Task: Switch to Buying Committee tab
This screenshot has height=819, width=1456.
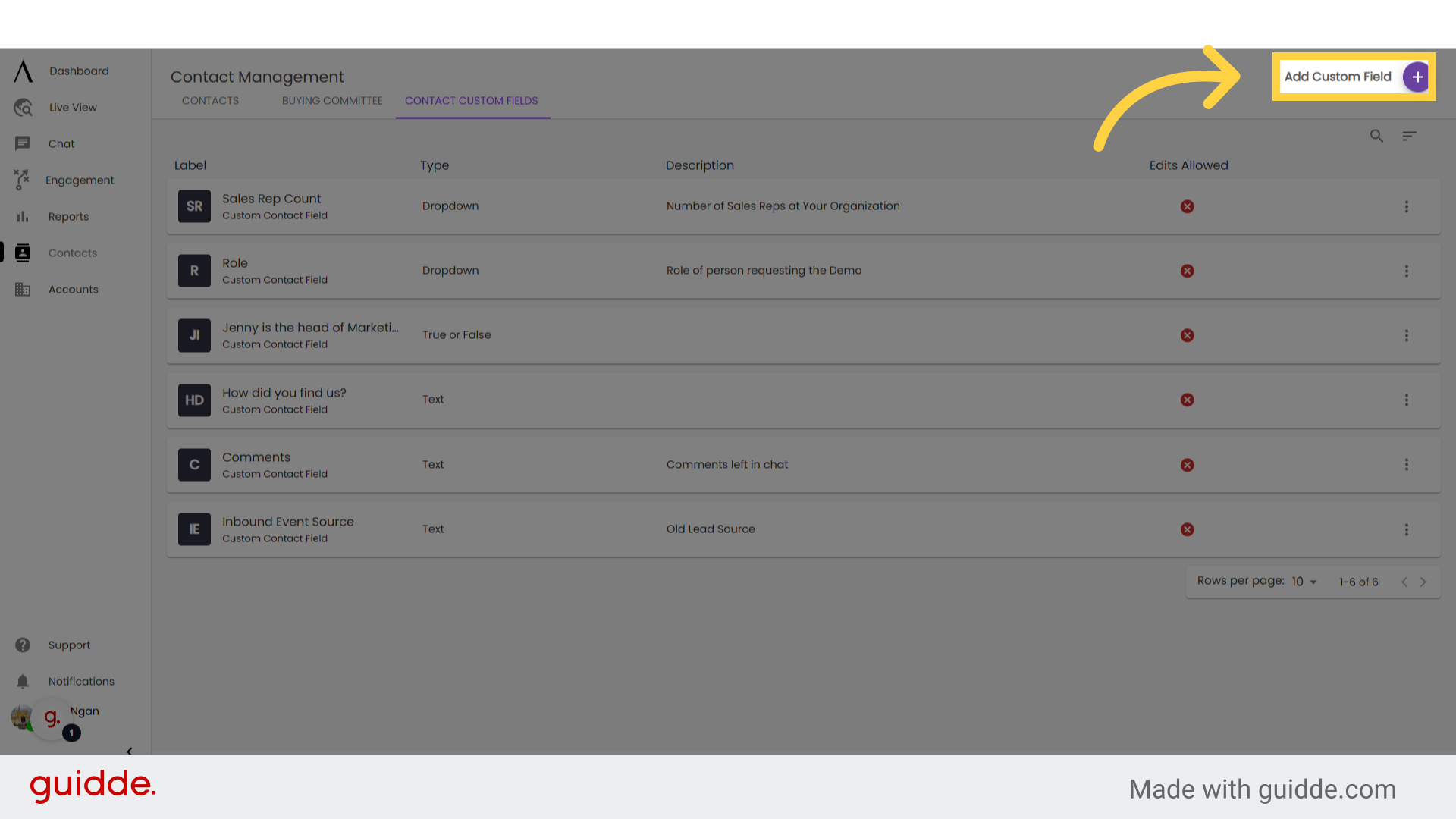Action: (332, 101)
